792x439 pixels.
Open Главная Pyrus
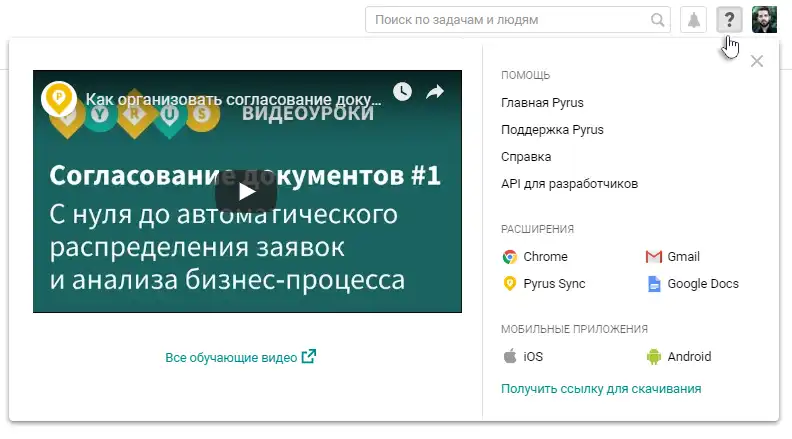[x=542, y=103]
